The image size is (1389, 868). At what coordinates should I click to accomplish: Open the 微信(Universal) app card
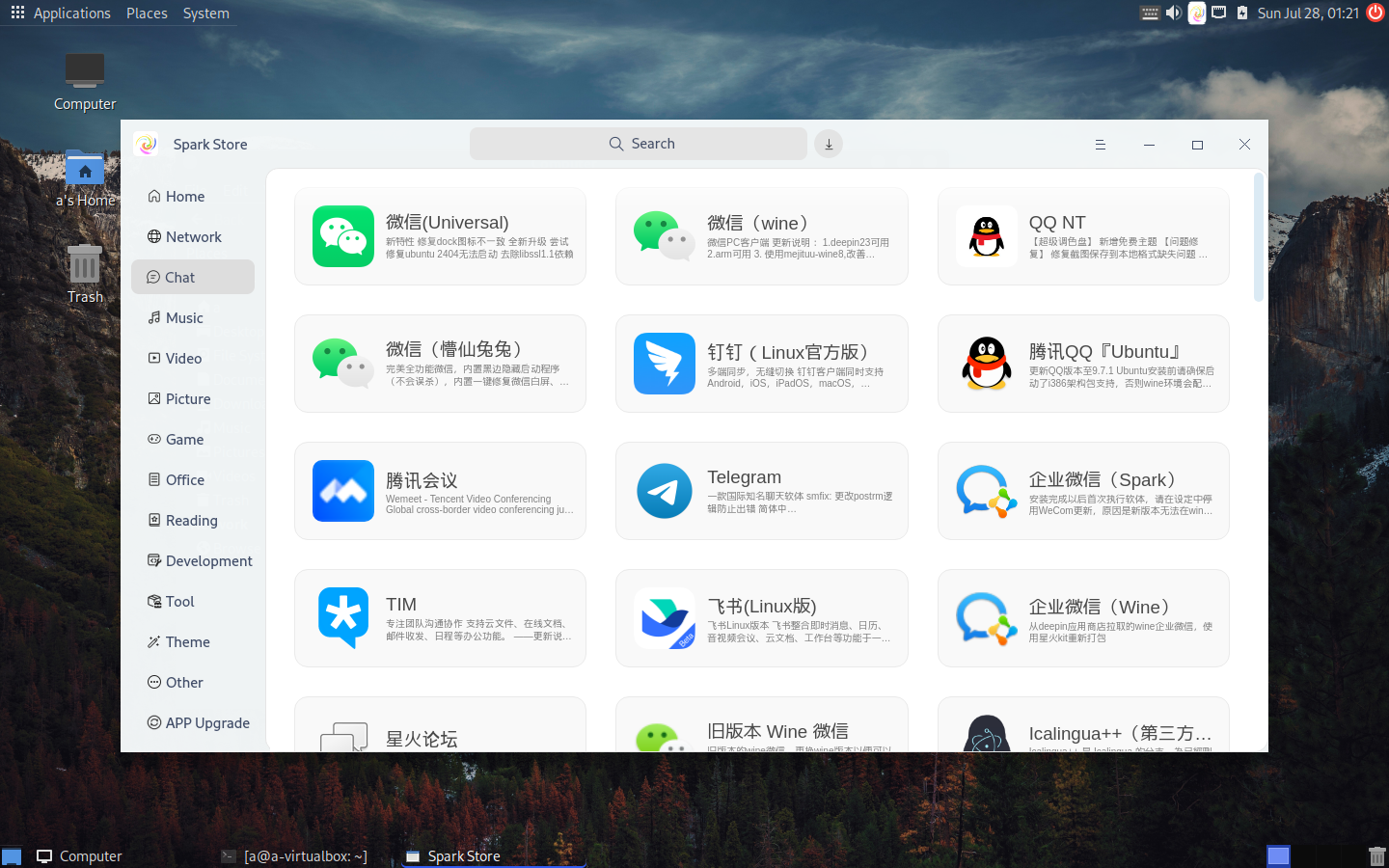coord(440,236)
